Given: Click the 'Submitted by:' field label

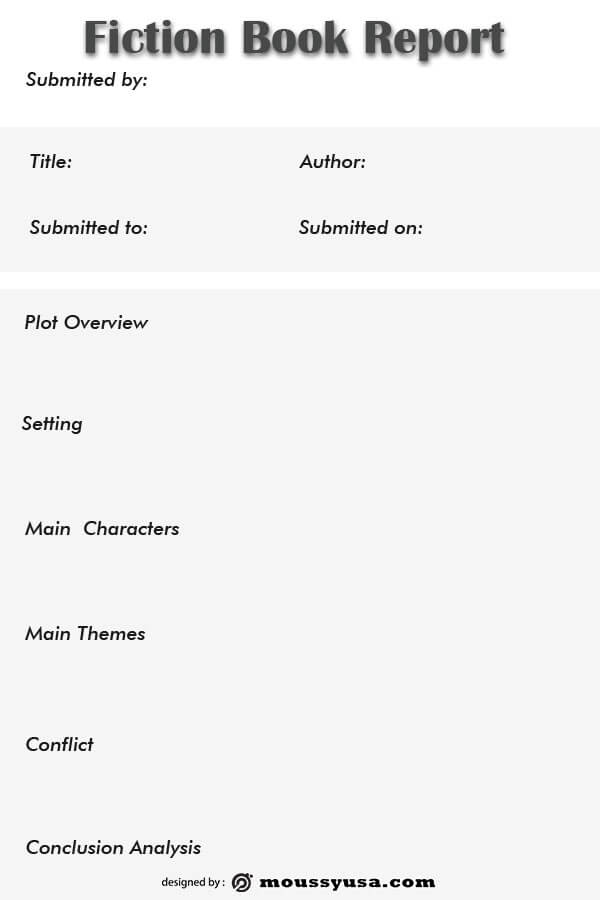Looking at the screenshot, I should 87,80.
